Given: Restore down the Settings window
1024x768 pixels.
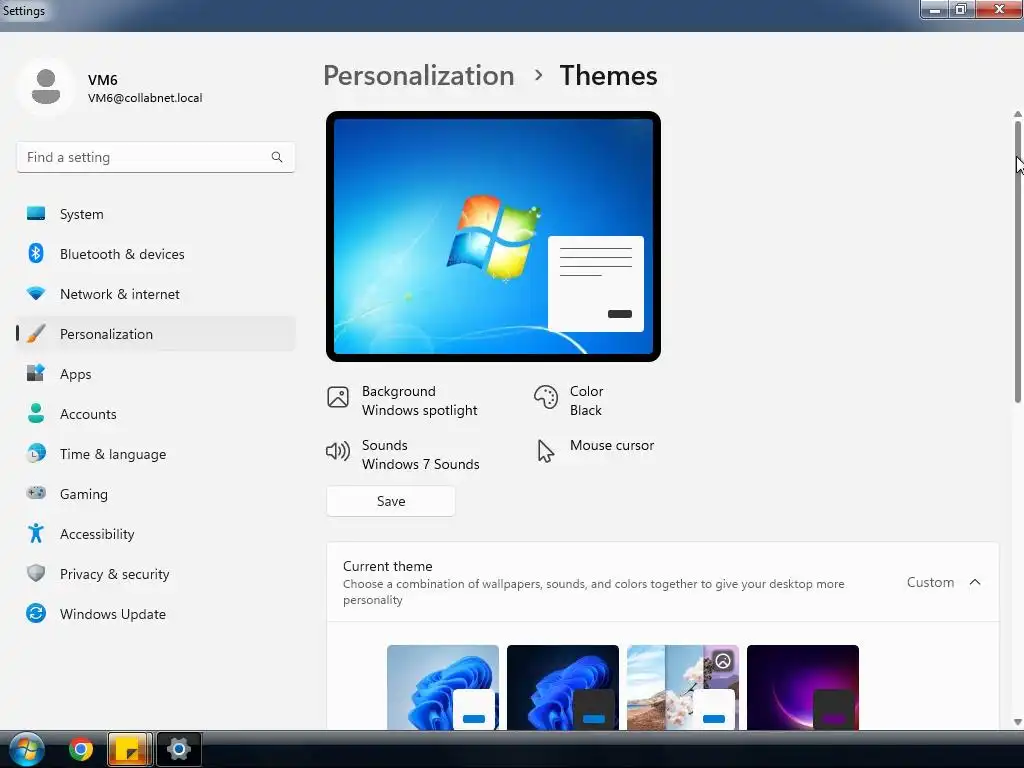Looking at the screenshot, I should tap(961, 10).
